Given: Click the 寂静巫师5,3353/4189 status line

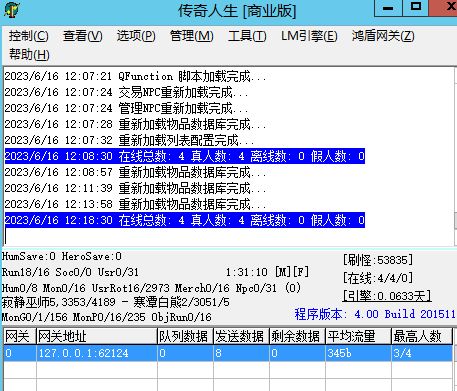Looking at the screenshot, I should point(116,302).
